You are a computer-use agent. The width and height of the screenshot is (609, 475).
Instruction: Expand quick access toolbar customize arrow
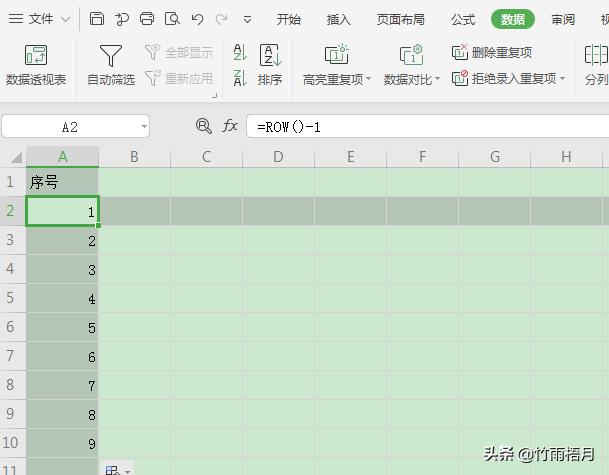247,19
